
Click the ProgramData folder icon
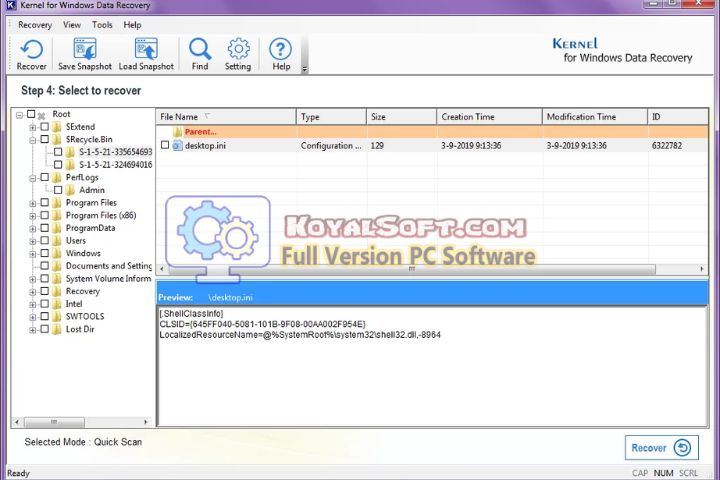(x=56, y=228)
